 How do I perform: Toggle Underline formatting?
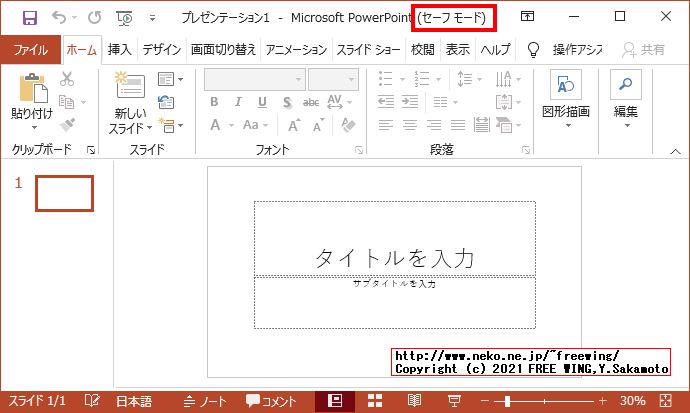coord(262,102)
